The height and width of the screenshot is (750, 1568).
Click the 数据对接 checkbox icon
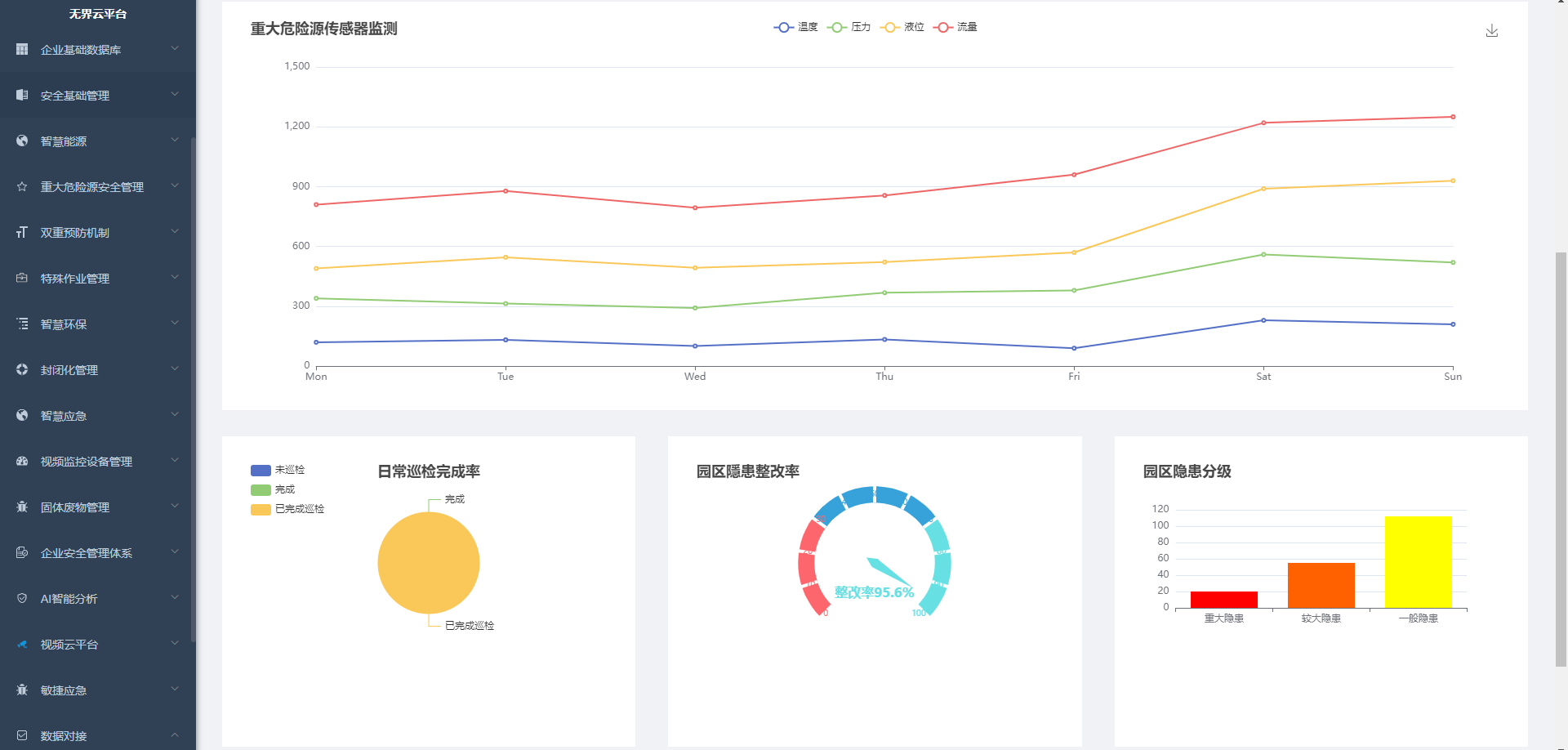[22, 735]
